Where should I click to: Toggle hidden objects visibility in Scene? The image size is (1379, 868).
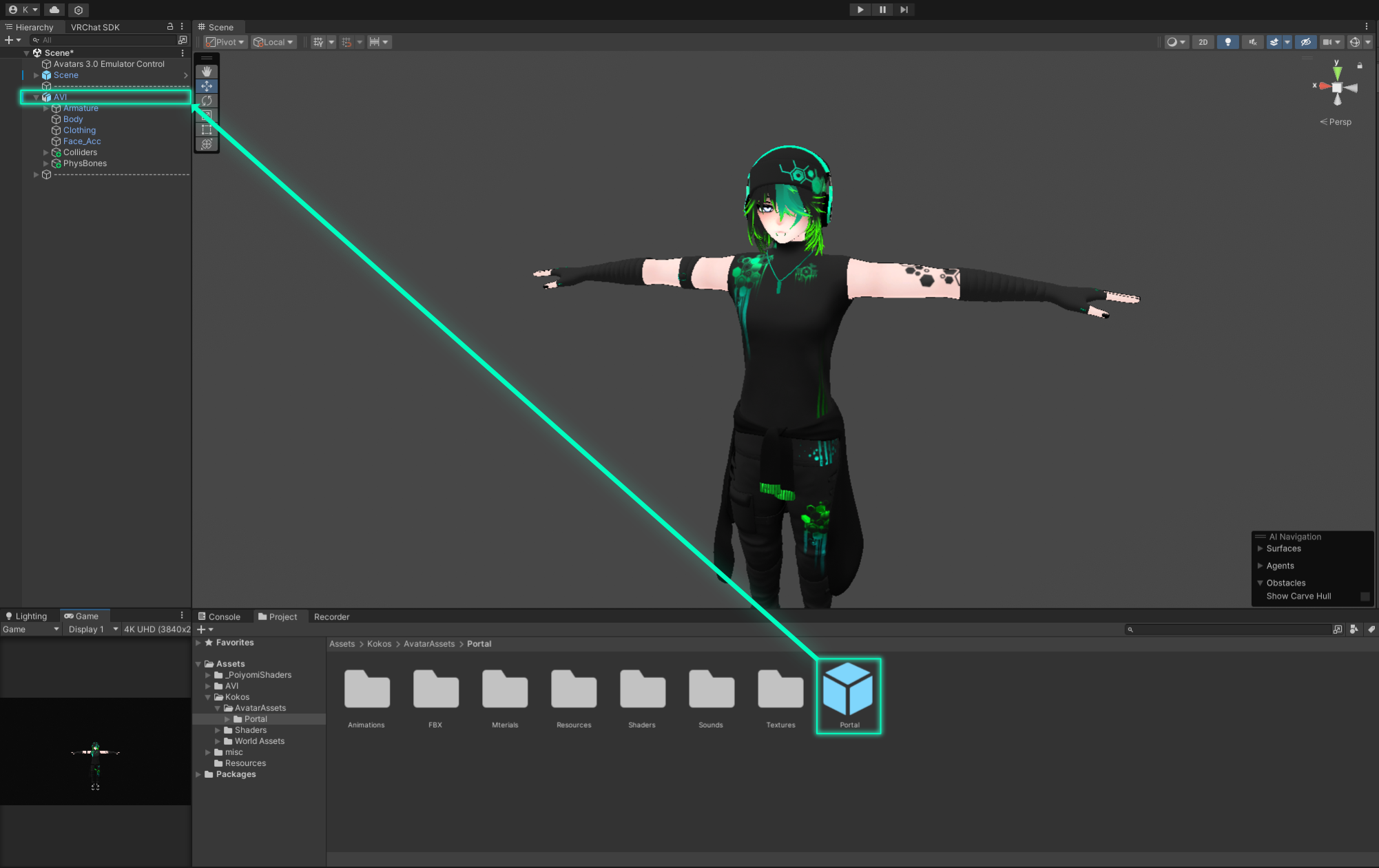click(x=1305, y=42)
